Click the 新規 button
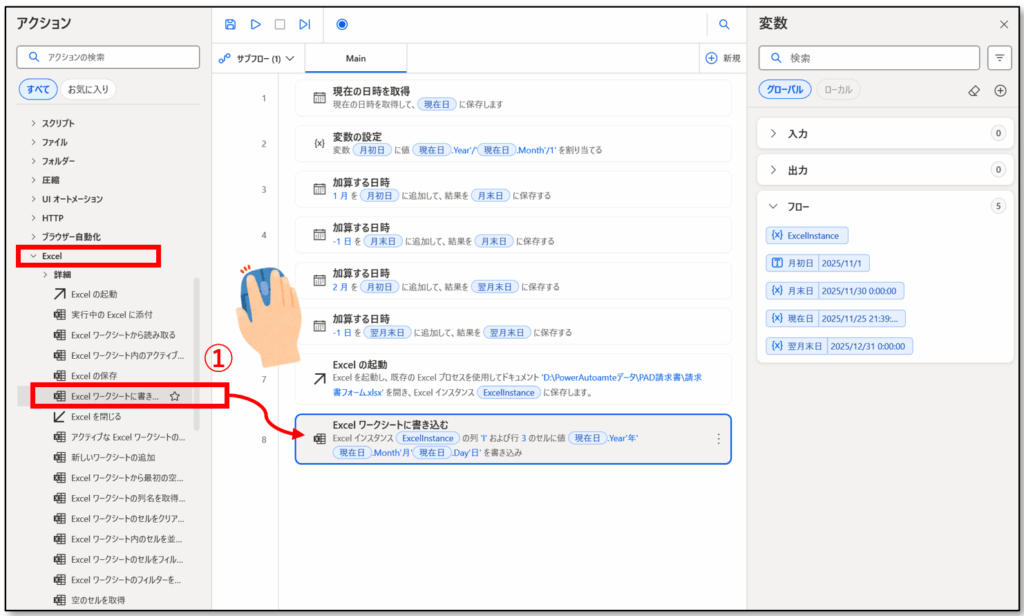1024x616 pixels. [x=723, y=58]
